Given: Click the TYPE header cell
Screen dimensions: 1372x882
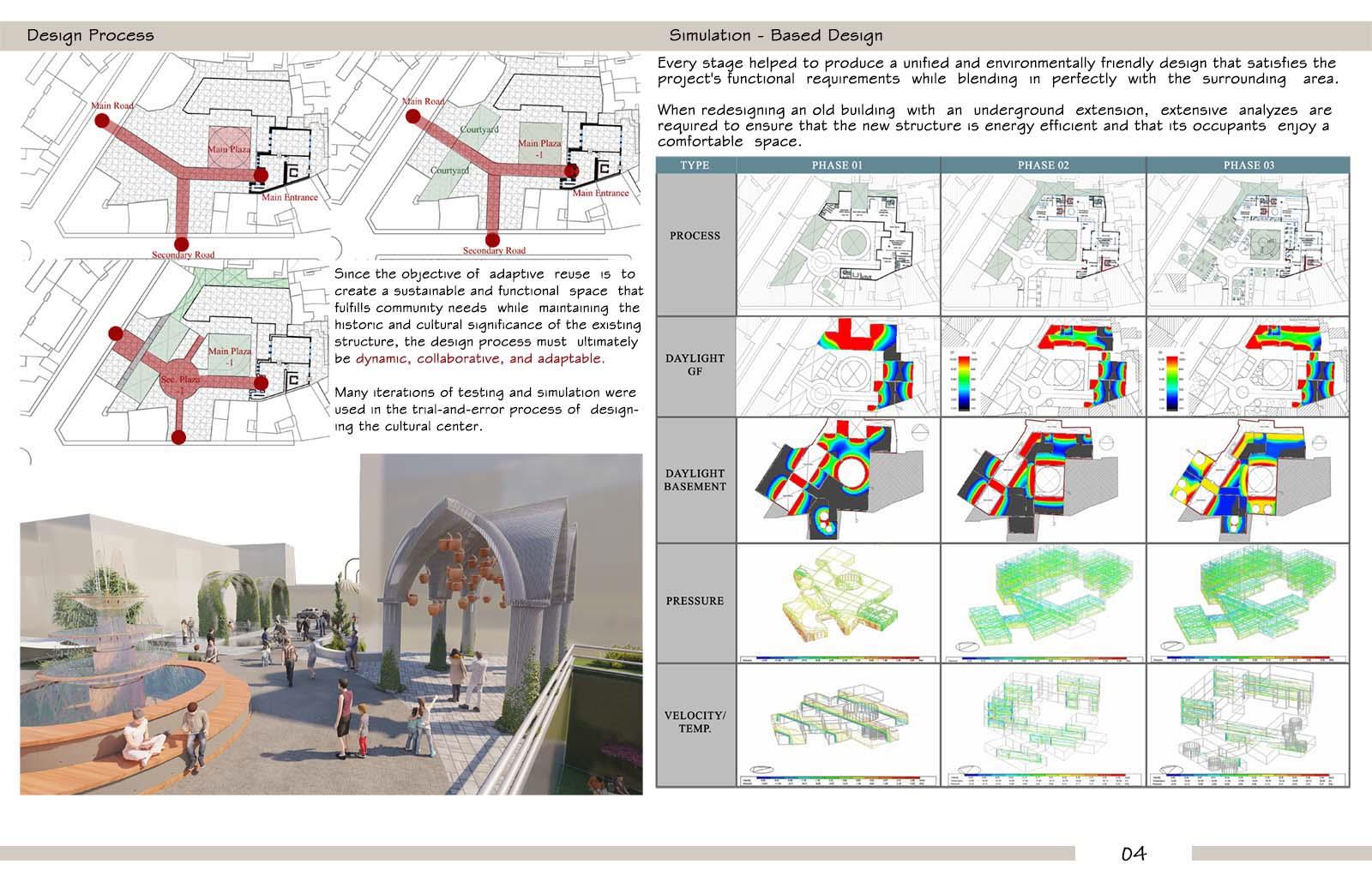Looking at the screenshot, I should tap(695, 165).
